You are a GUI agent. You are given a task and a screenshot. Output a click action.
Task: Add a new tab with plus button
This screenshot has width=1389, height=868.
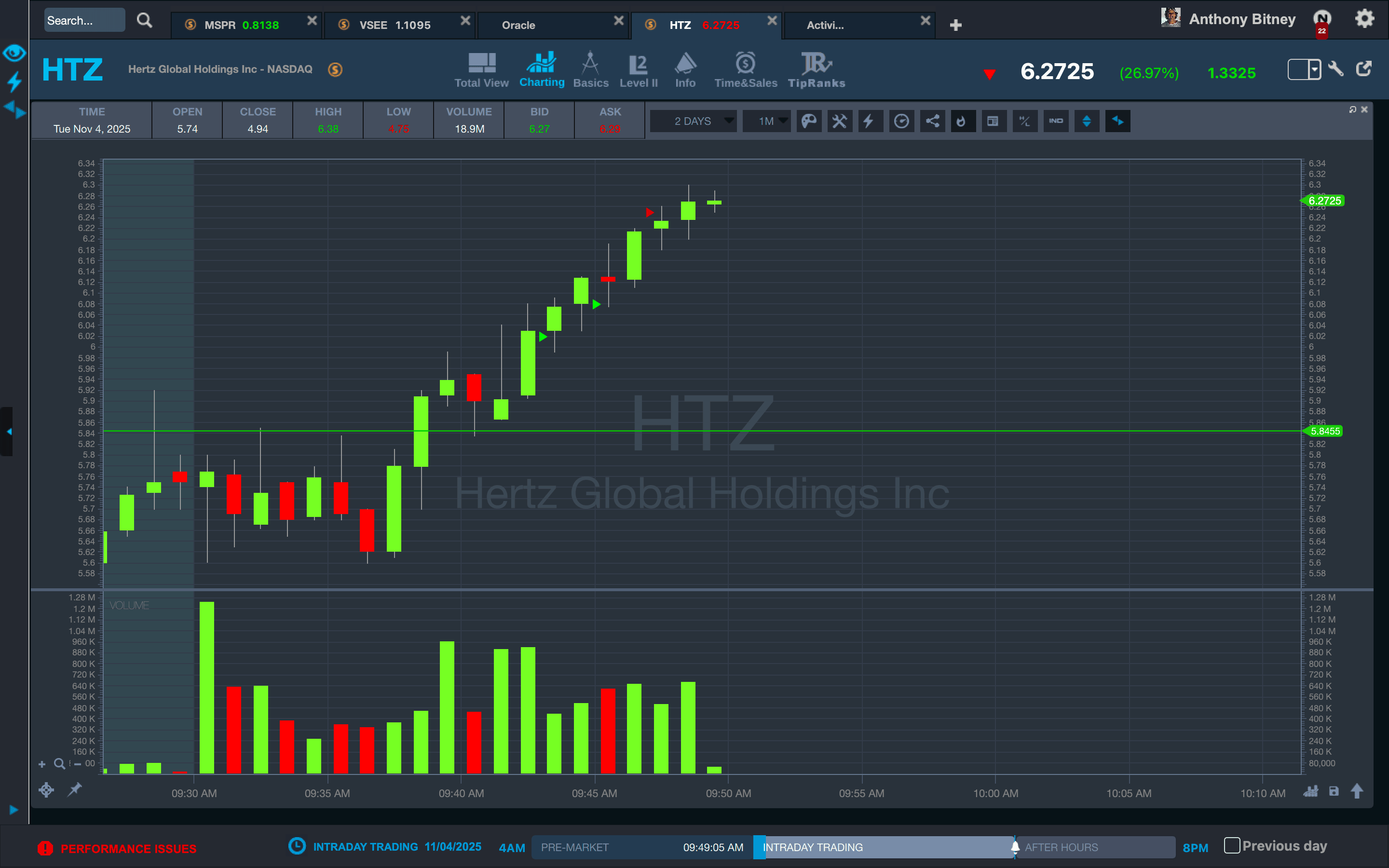[x=955, y=25]
